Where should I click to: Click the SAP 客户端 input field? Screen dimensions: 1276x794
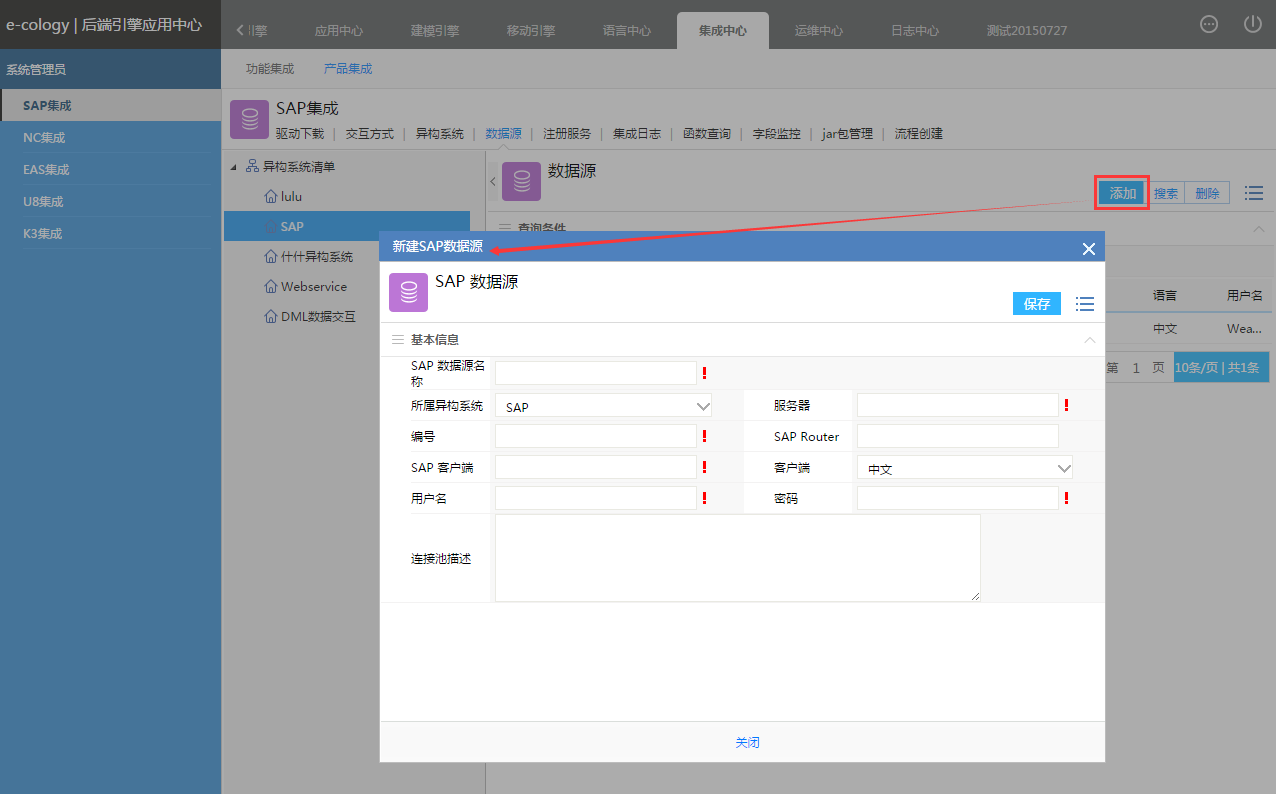click(596, 467)
